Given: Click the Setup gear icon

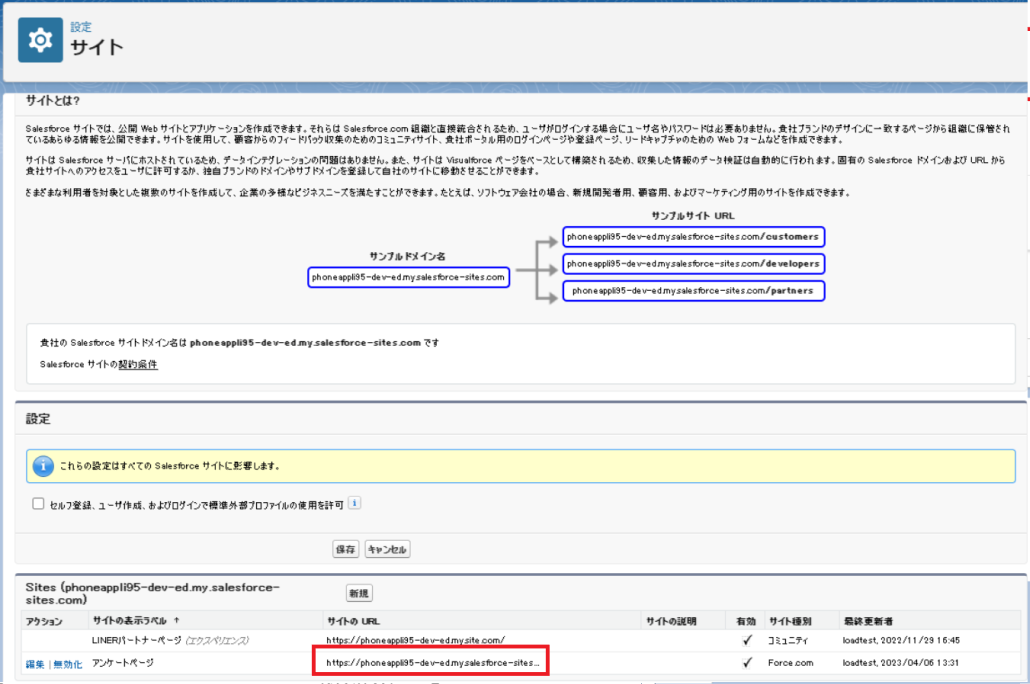Looking at the screenshot, I should pyautogui.click(x=40, y=40).
